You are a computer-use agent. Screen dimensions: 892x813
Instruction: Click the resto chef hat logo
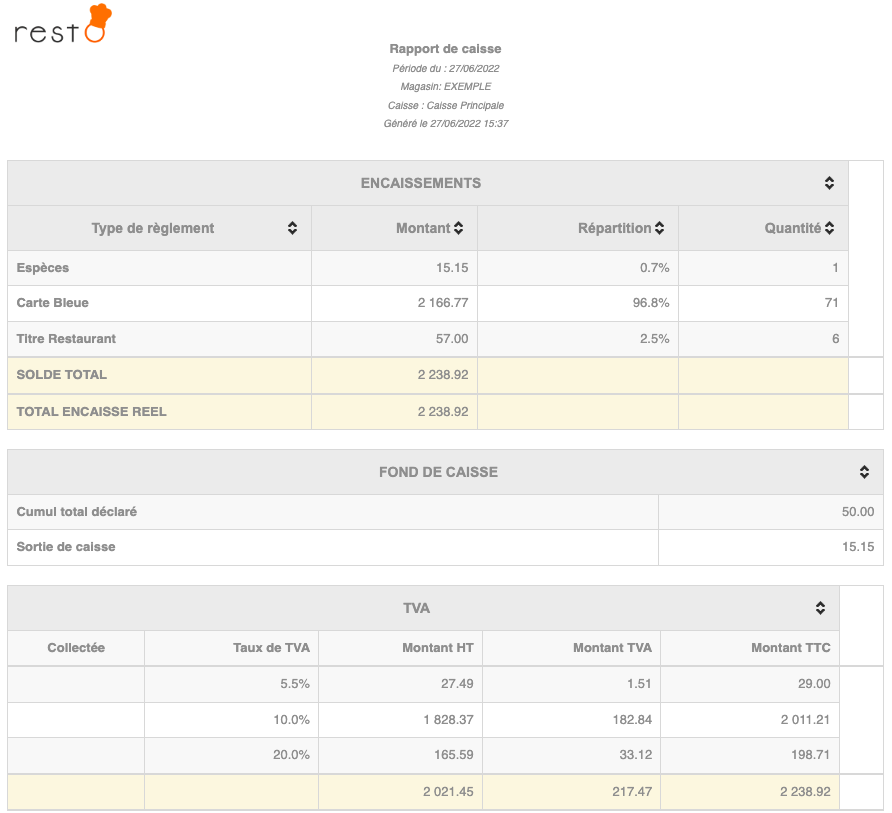pos(62,26)
